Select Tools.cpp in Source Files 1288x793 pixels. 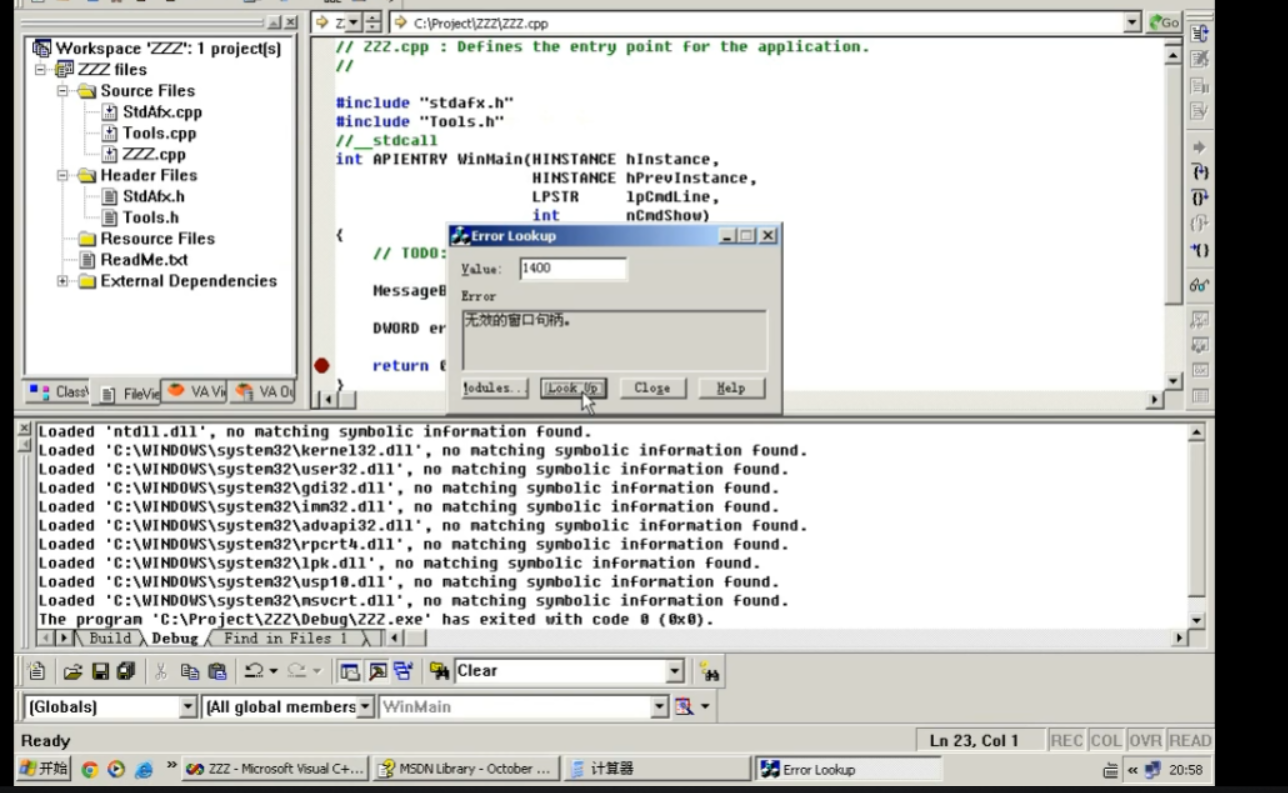(x=159, y=133)
